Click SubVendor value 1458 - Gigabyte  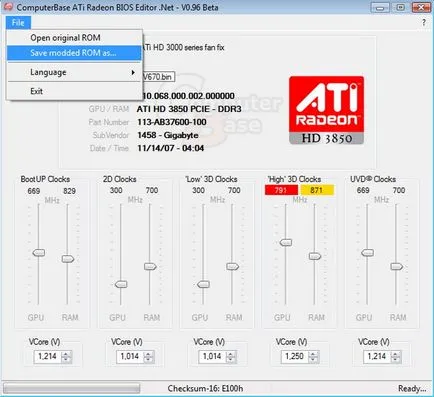[x=168, y=135]
